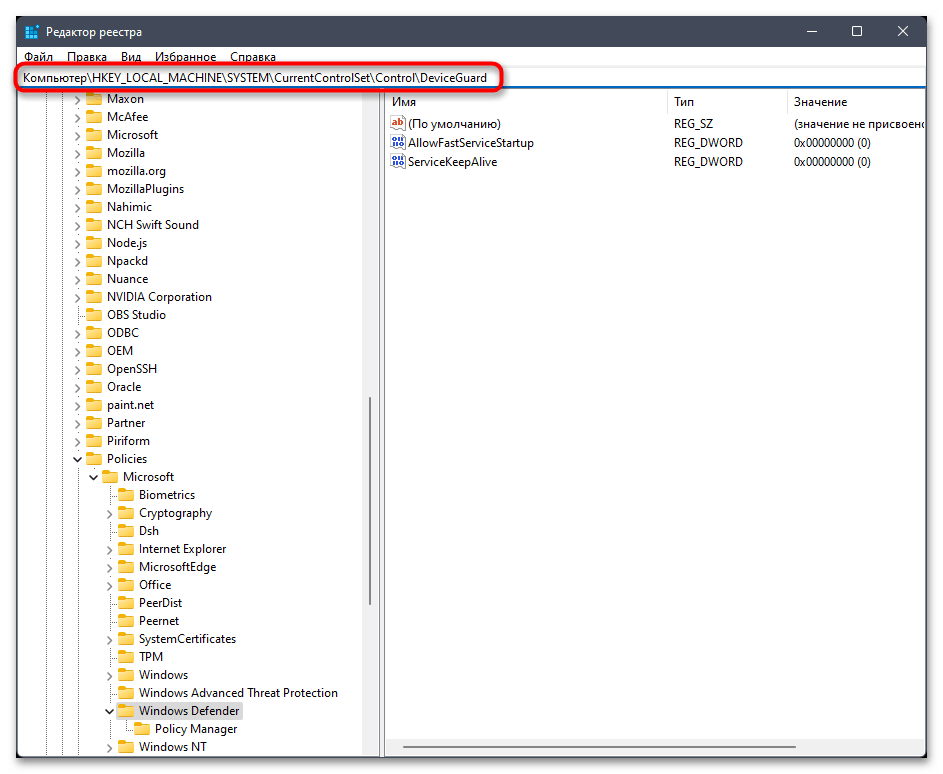
Task: Select the Windows Defender key
Action: (189, 711)
